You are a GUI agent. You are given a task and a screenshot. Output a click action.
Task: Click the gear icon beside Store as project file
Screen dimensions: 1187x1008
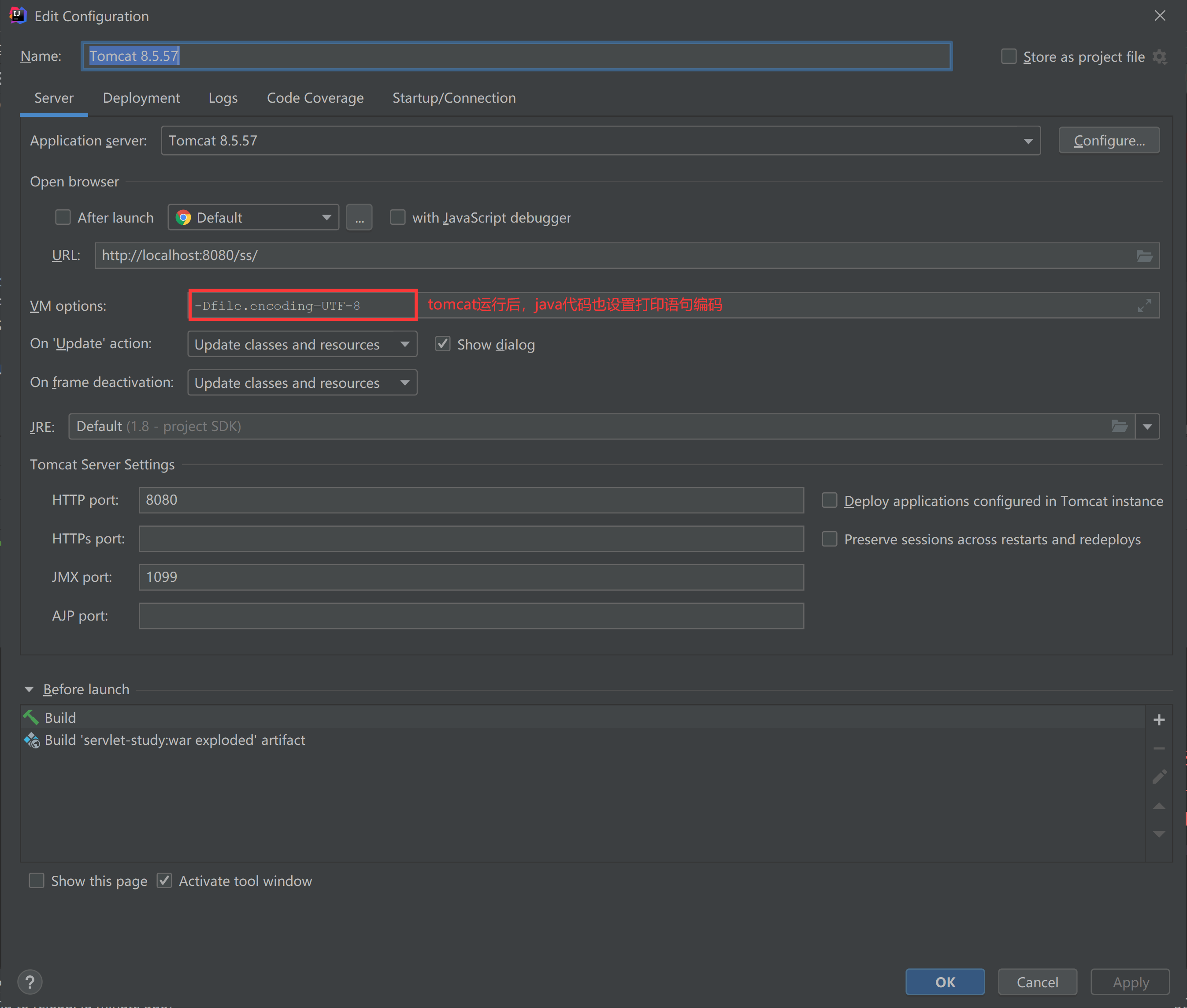[x=1159, y=57]
